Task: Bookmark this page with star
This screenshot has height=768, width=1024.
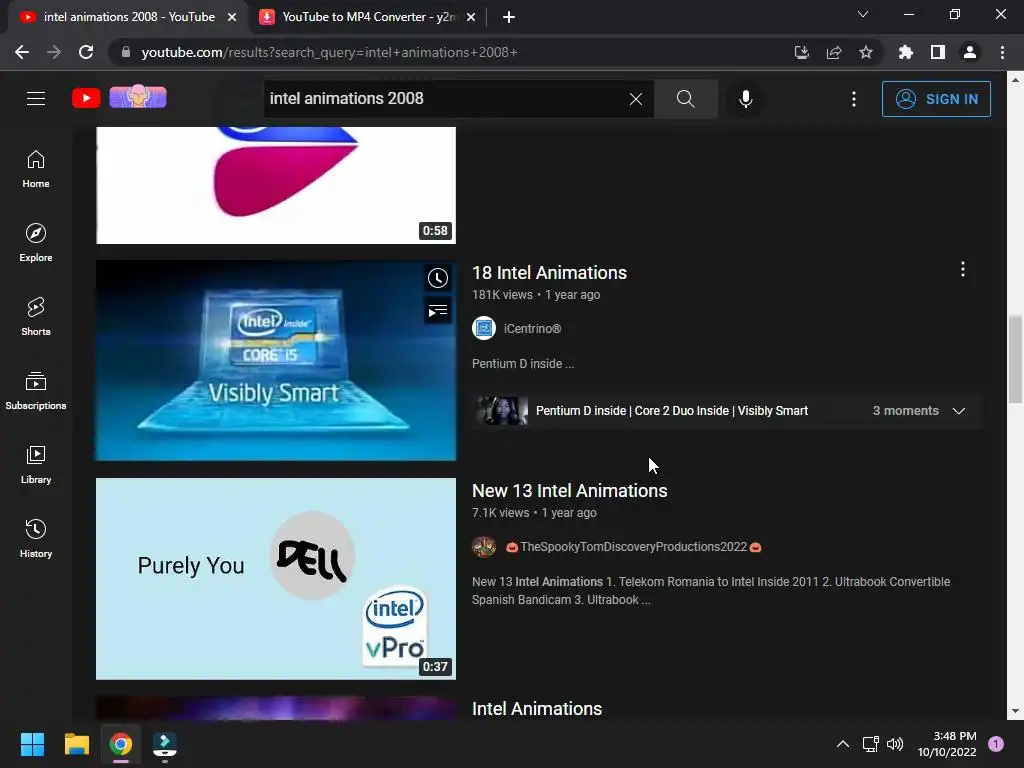Action: 866,52
